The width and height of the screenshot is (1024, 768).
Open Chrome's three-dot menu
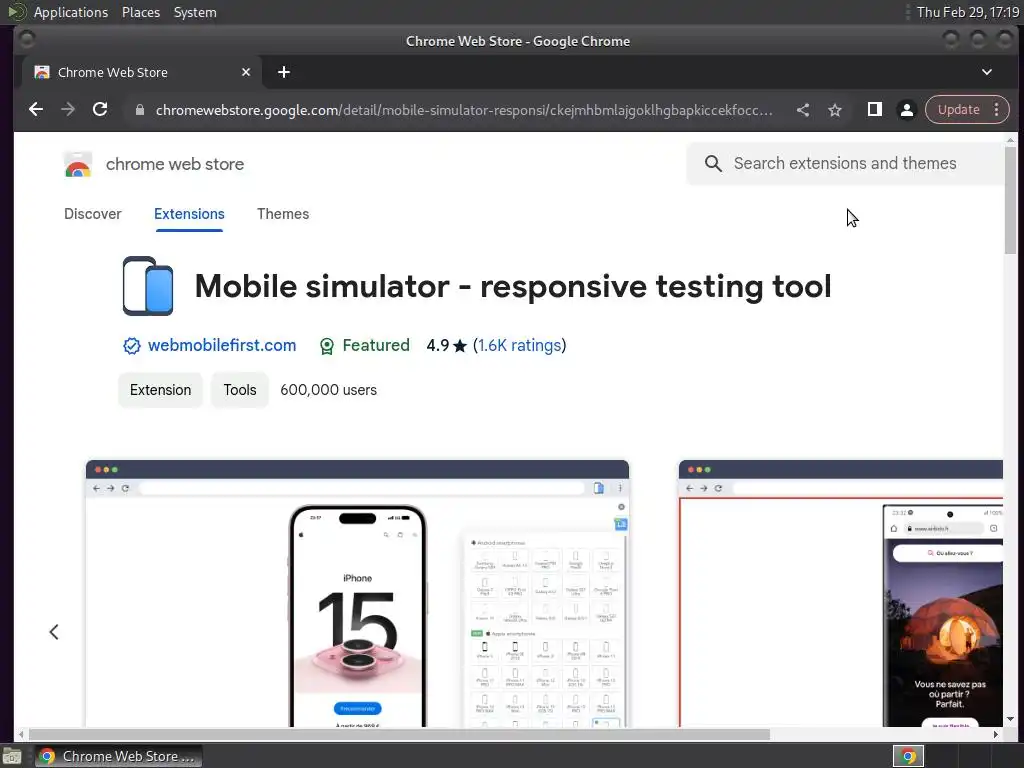[997, 110]
